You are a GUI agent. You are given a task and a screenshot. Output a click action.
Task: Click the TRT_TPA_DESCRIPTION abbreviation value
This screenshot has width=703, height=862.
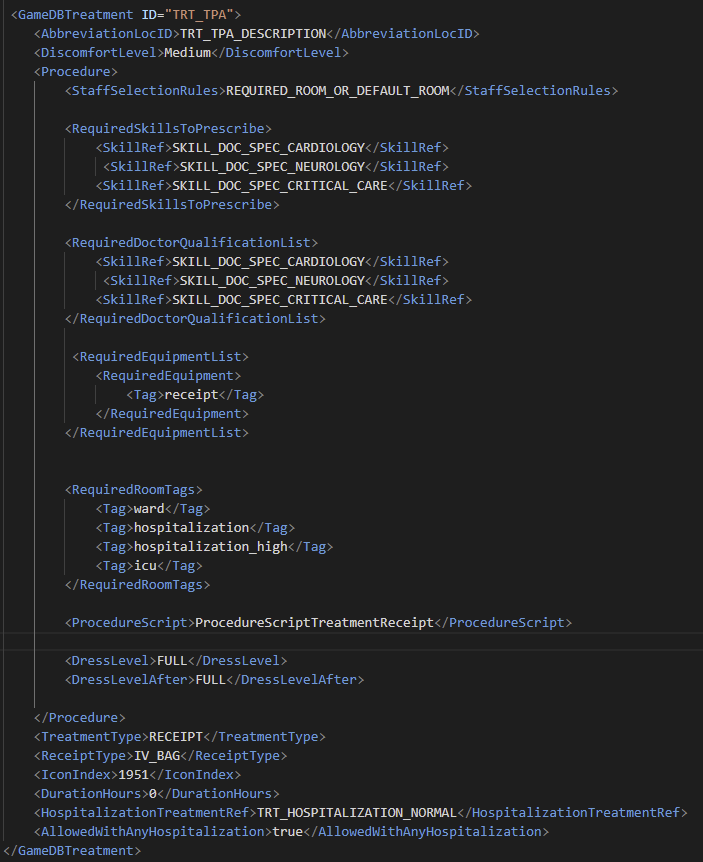click(253, 34)
